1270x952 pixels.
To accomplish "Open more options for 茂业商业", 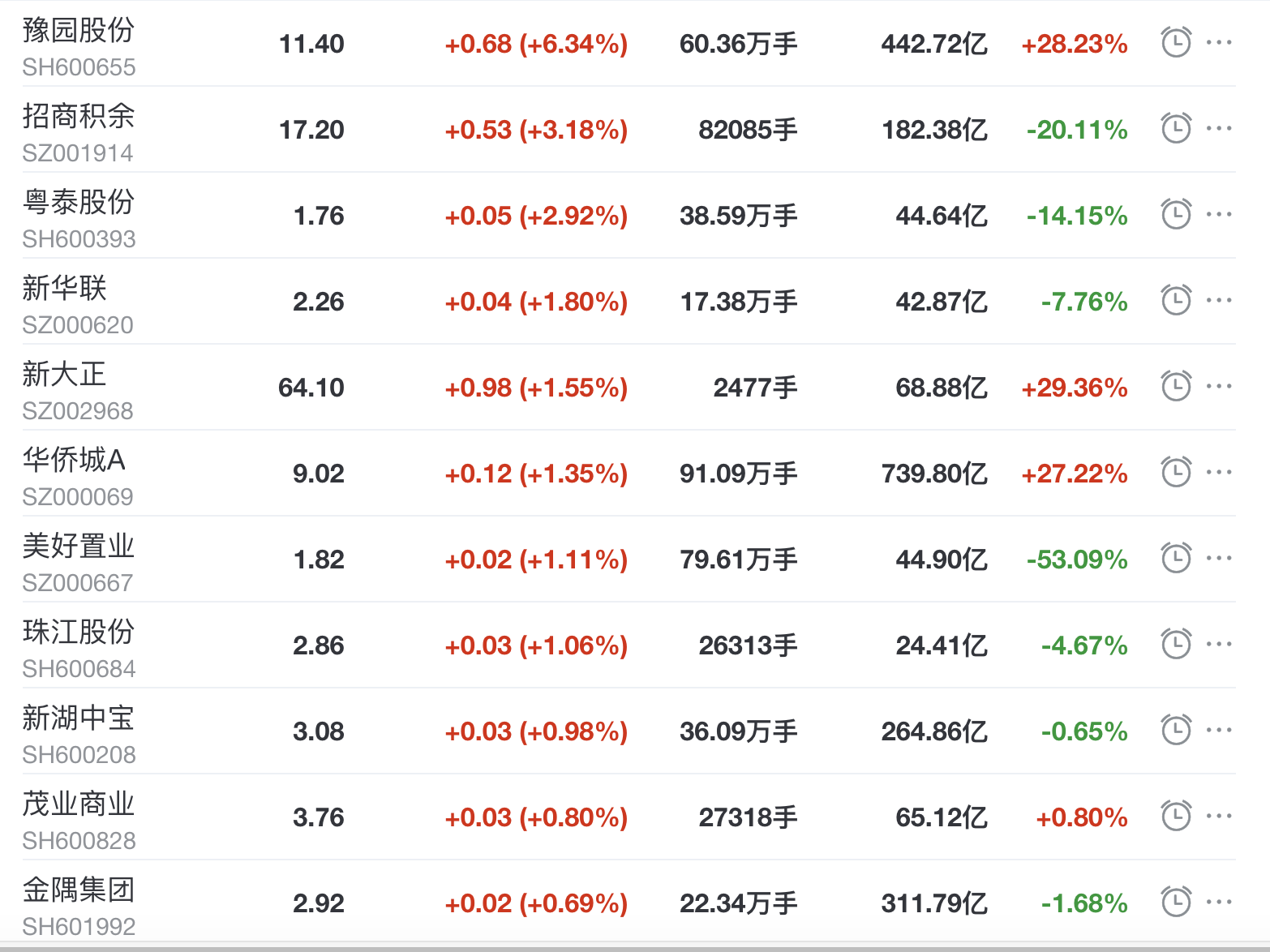I will point(1219,816).
